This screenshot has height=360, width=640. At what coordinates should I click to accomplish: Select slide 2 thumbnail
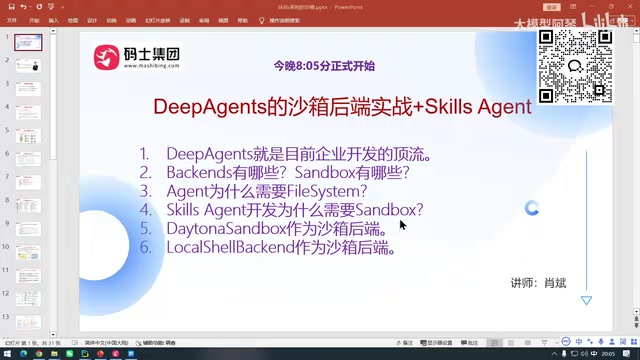[28, 65]
